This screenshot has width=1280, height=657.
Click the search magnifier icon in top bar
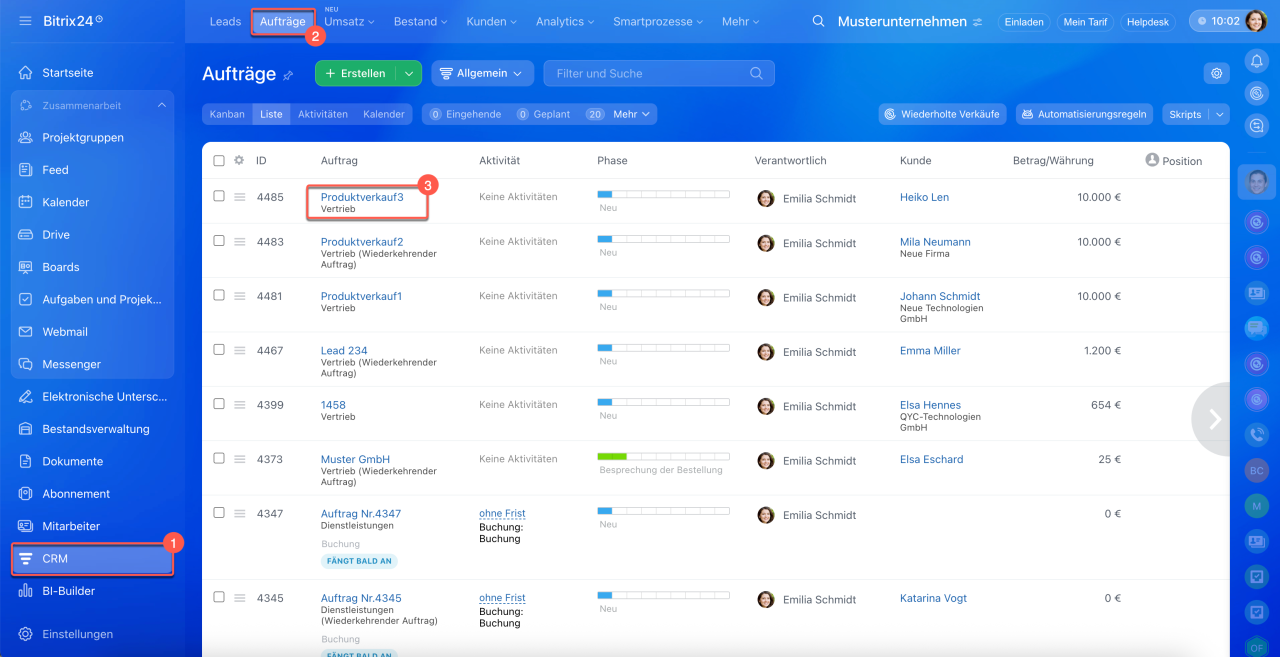click(x=818, y=22)
